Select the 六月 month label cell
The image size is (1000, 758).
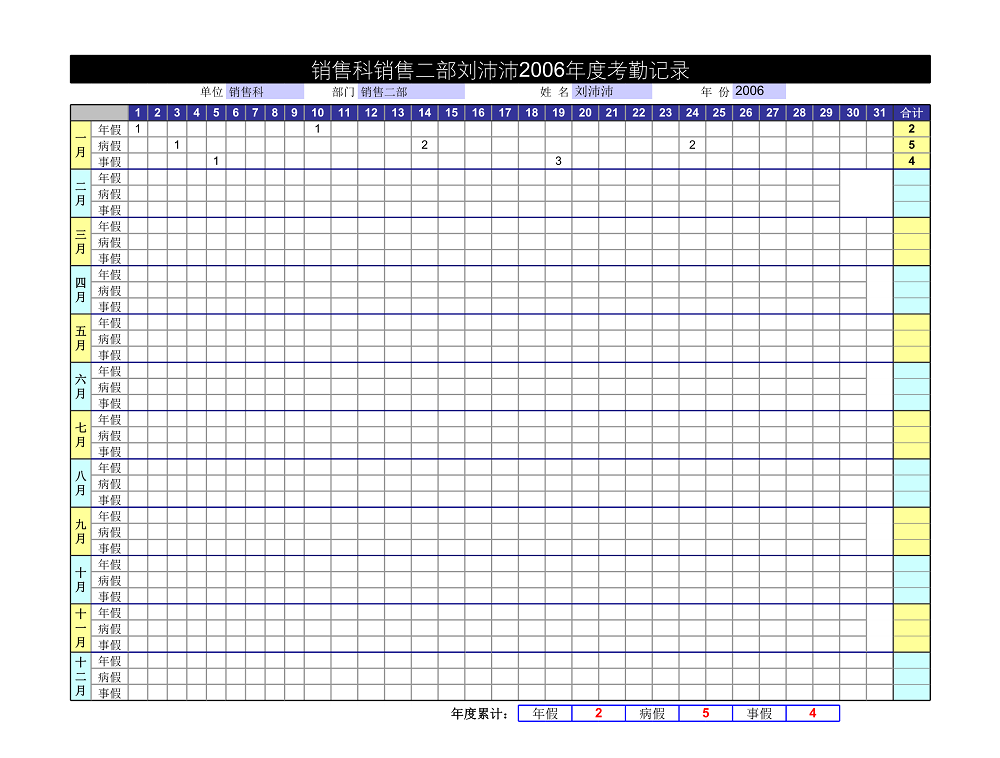(x=81, y=386)
